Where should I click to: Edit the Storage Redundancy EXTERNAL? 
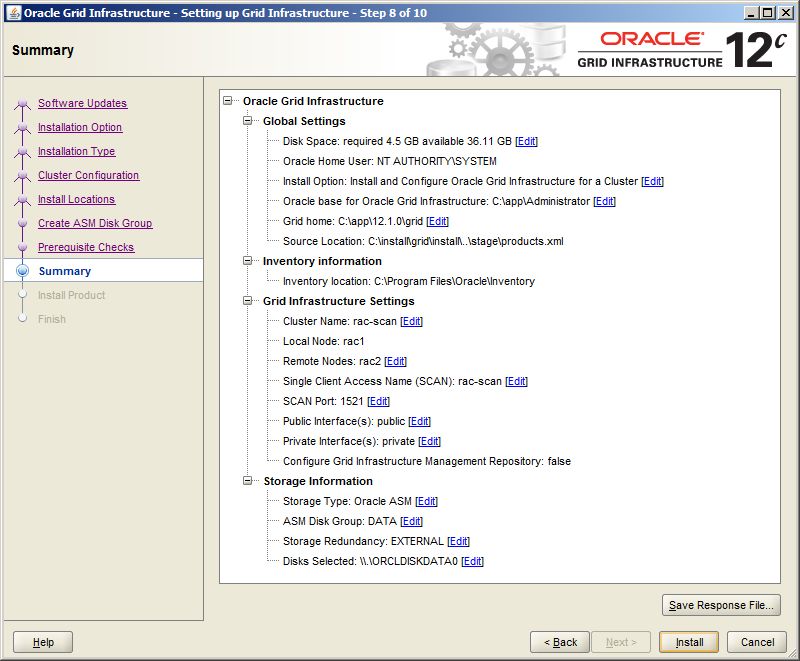tap(458, 541)
